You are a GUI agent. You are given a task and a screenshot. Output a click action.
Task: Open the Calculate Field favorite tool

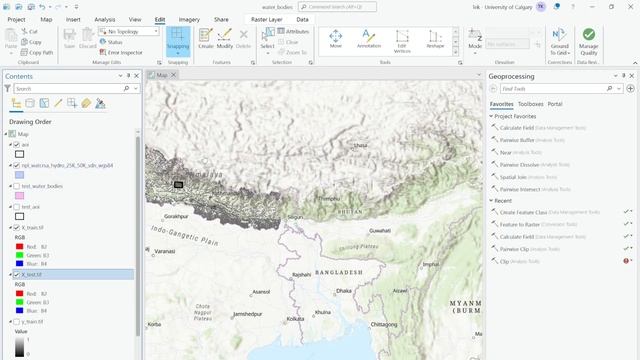[517, 128]
